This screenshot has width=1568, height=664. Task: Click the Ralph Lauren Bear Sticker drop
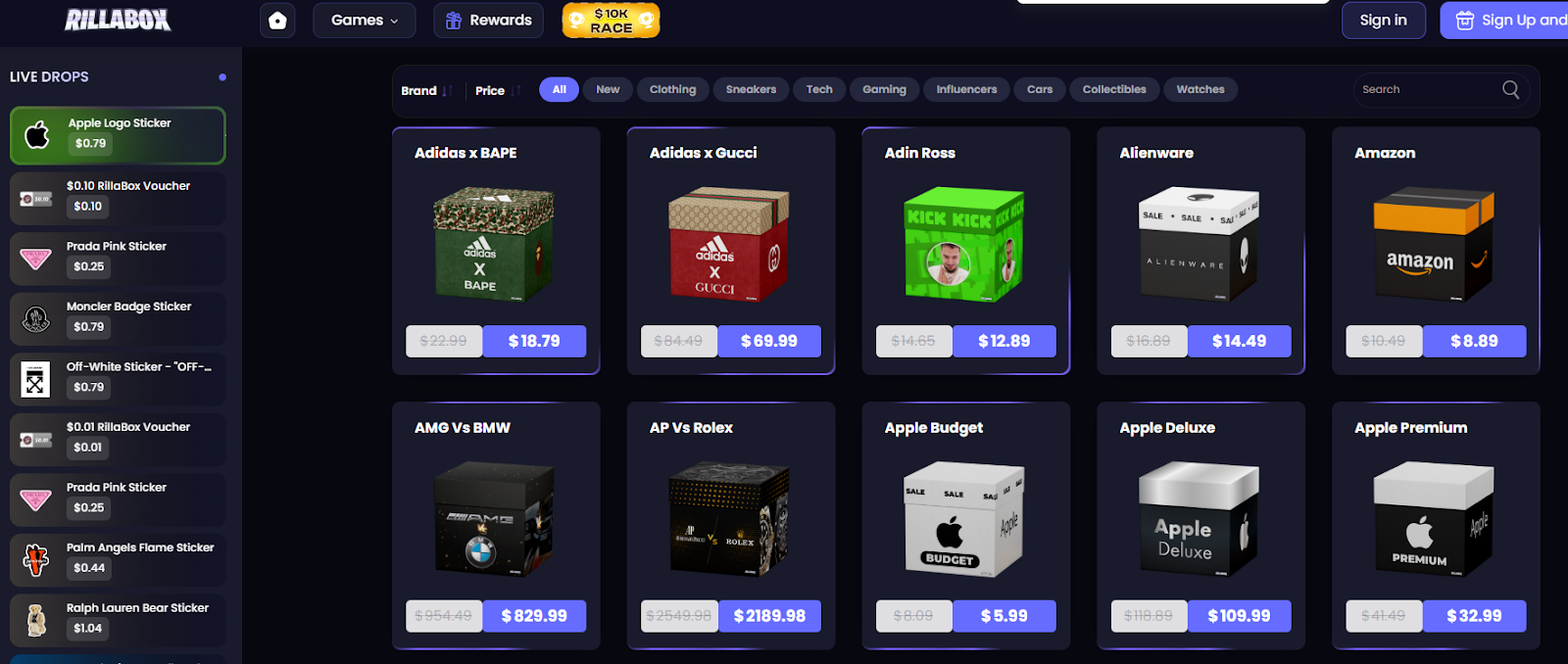(118, 620)
